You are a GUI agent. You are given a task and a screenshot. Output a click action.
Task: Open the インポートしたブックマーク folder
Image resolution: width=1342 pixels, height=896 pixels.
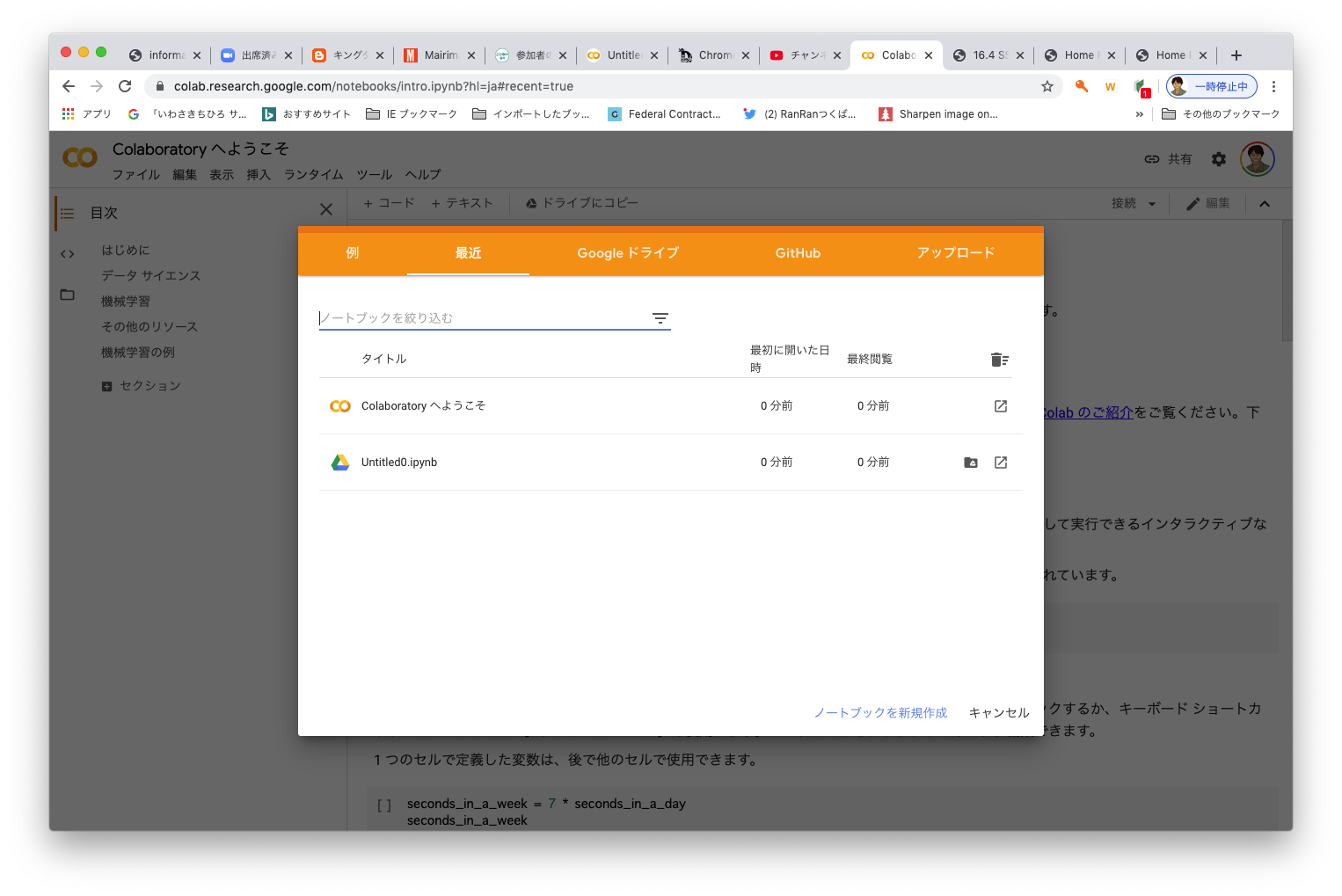coord(531,114)
